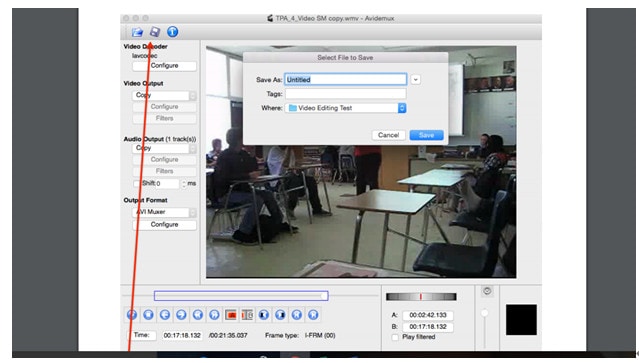Open the Information toolbar icon

tap(172, 32)
